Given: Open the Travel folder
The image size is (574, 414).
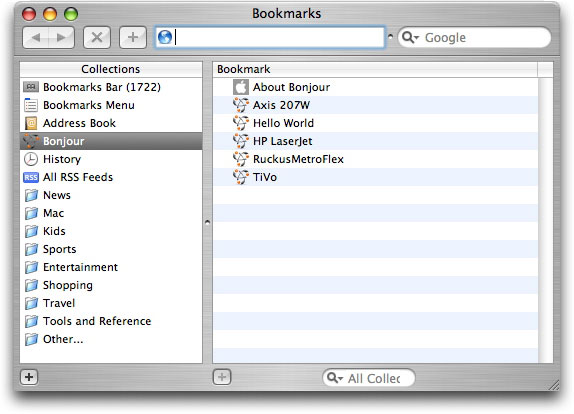Looking at the screenshot, I should pos(111,303).
